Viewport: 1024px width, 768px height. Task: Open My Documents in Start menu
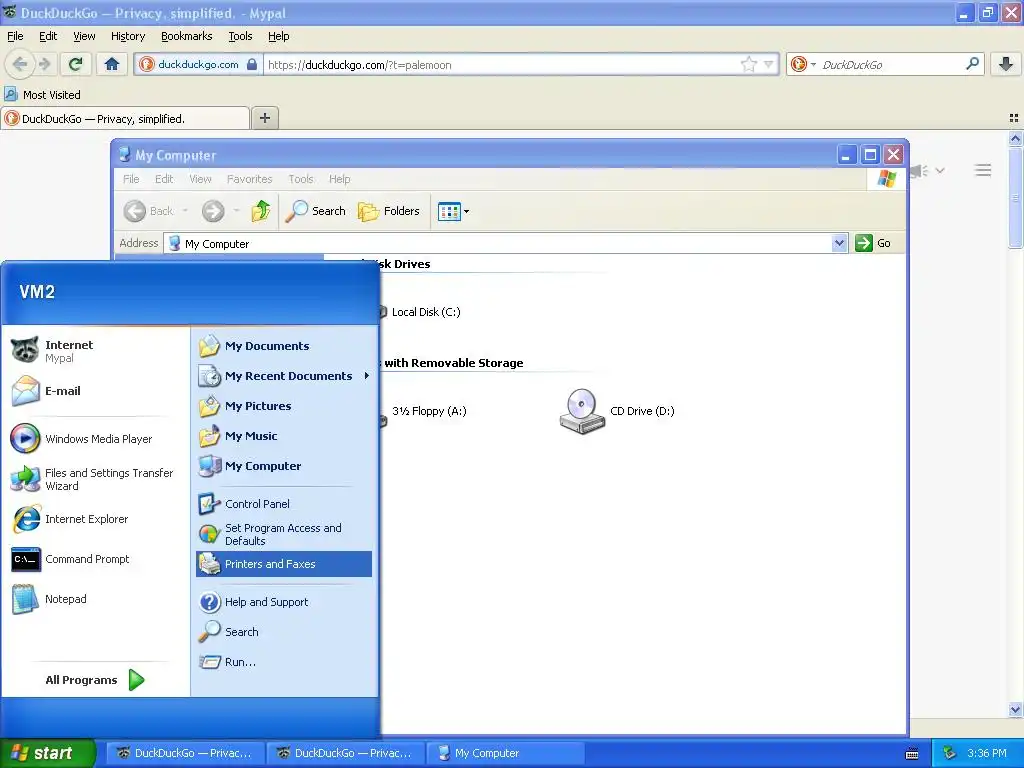[283, 346]
